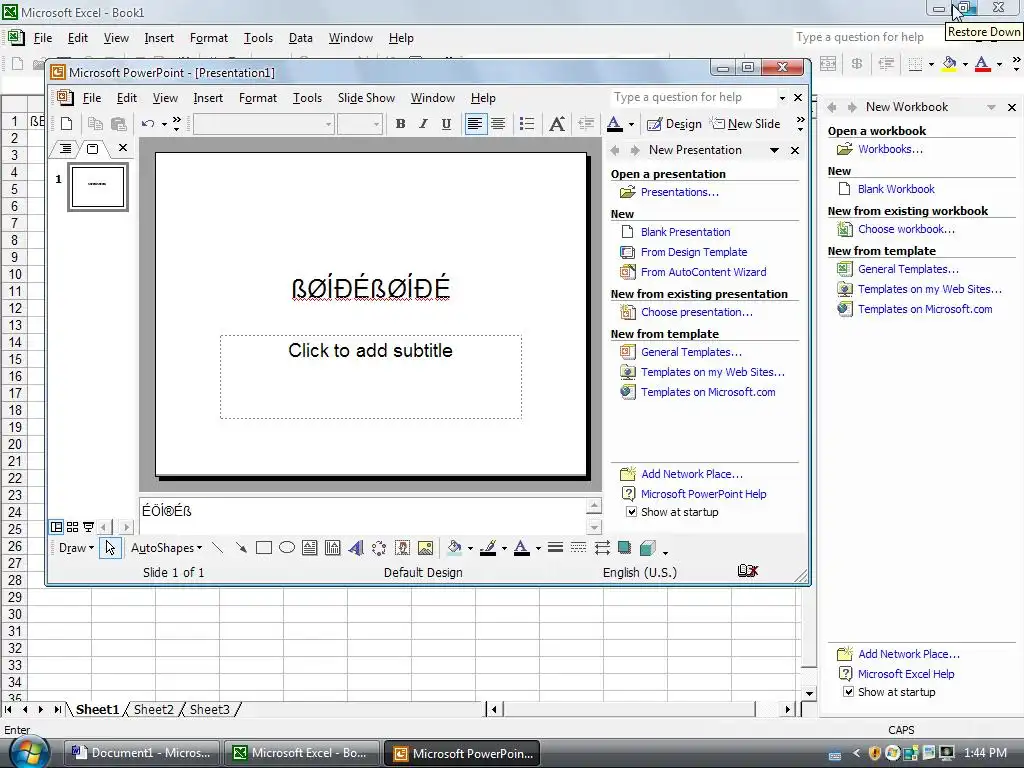Open the Font name combo box
Image resolution: width=1024 pixels, height=768 pixels.
point(264,124)
